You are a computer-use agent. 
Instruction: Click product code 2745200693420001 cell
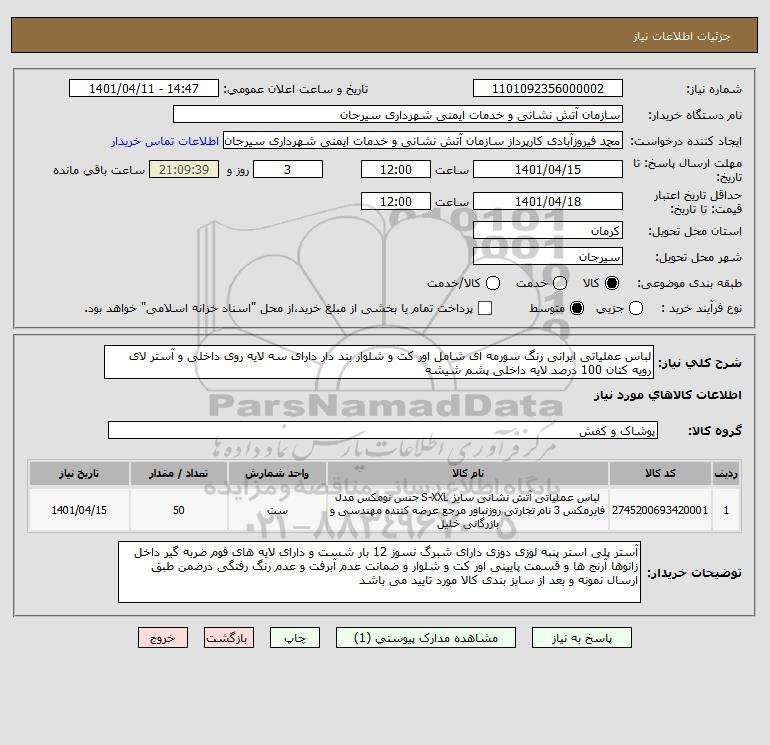click(x=660, y=510)
